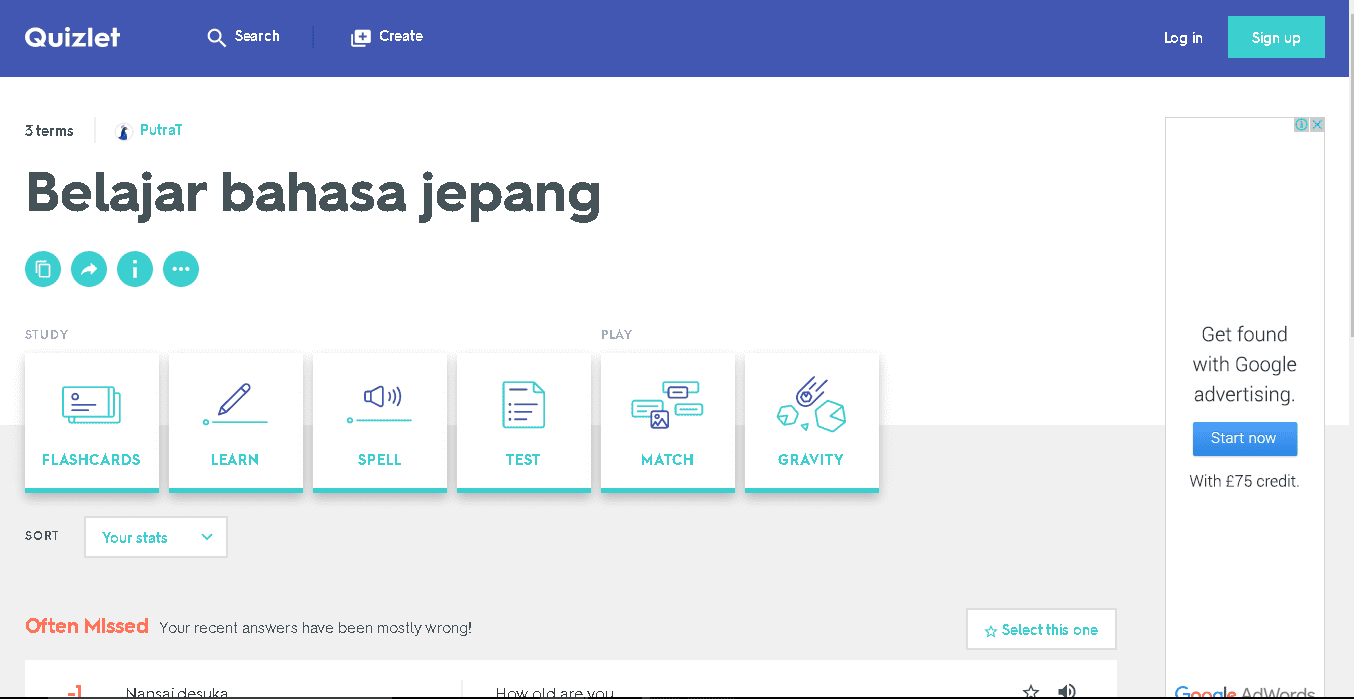
Task: Play the Gravity game
Action: [x=812, y=422]
